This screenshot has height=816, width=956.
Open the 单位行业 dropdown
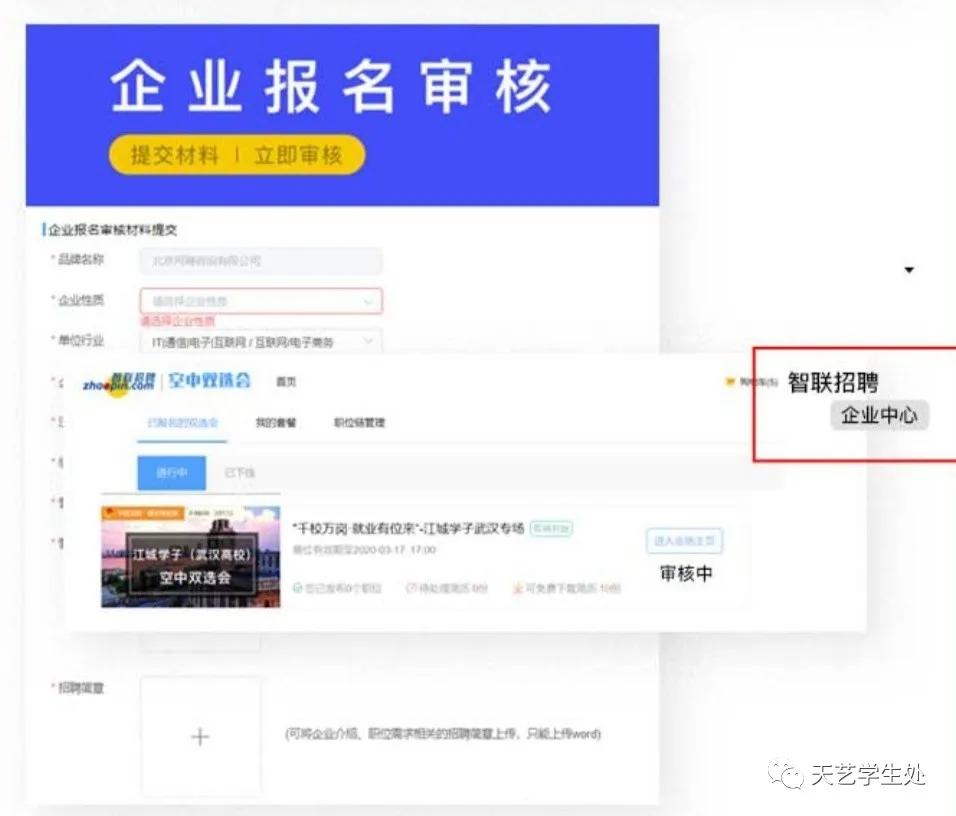pyautogui.click(x=261, y=342)
